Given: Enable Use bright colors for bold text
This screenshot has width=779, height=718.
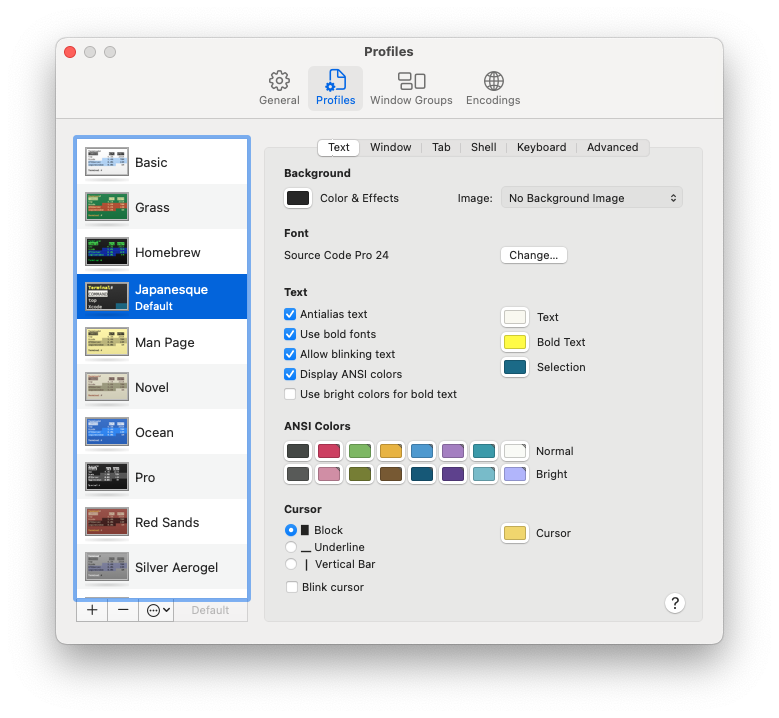Looking at the screenshot, I should [x=290, y=394].
